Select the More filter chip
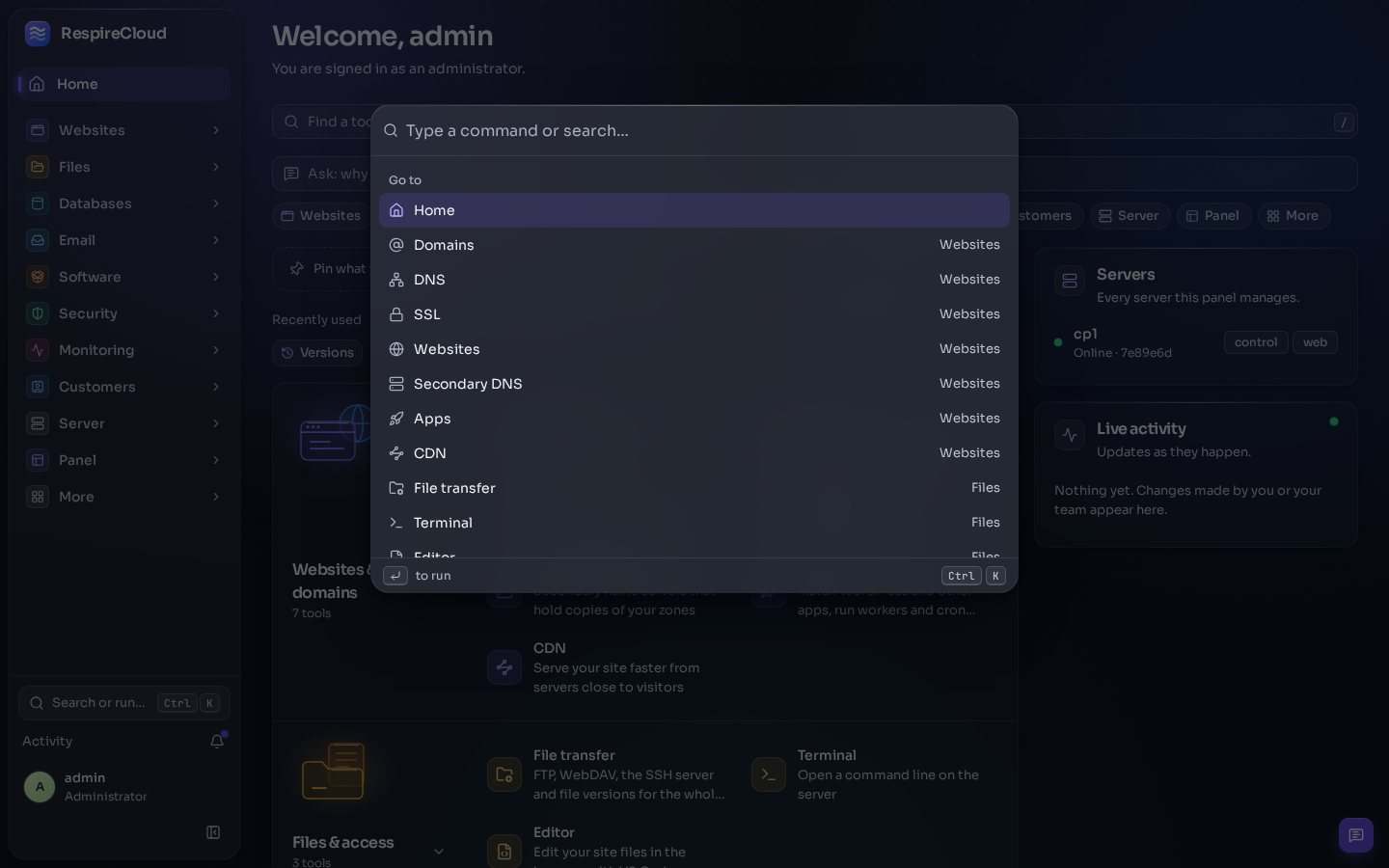 tap(1293, 216)
